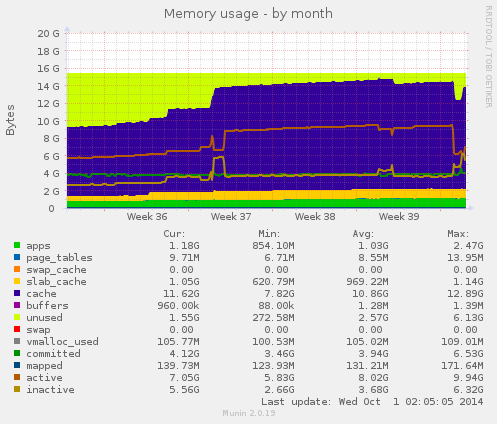Click inactive current value 5.56G
The height and width of the screenshot is (424, 497).
(x=184, y=390)
